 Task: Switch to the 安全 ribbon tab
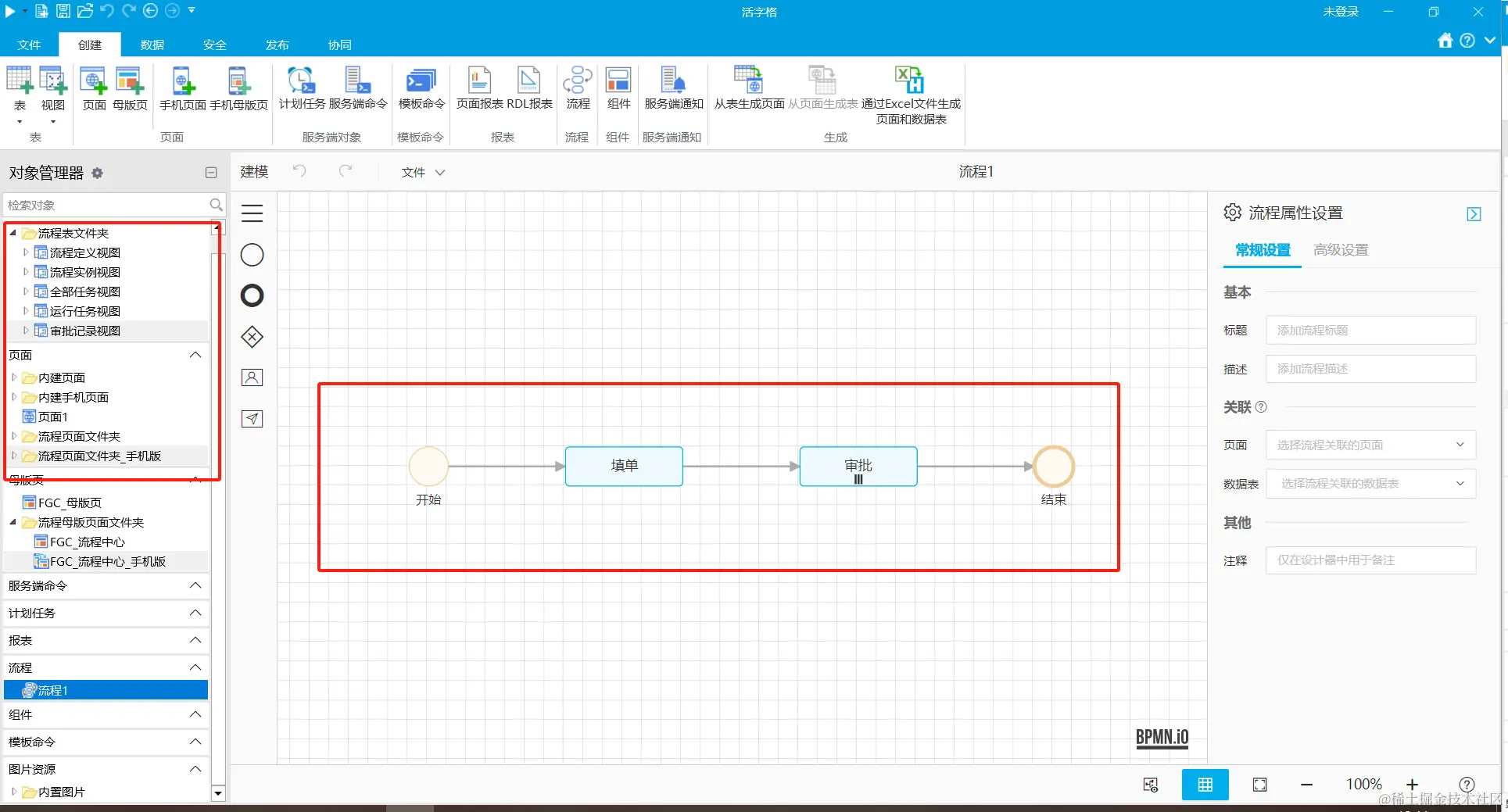click(x=215, y=45)
